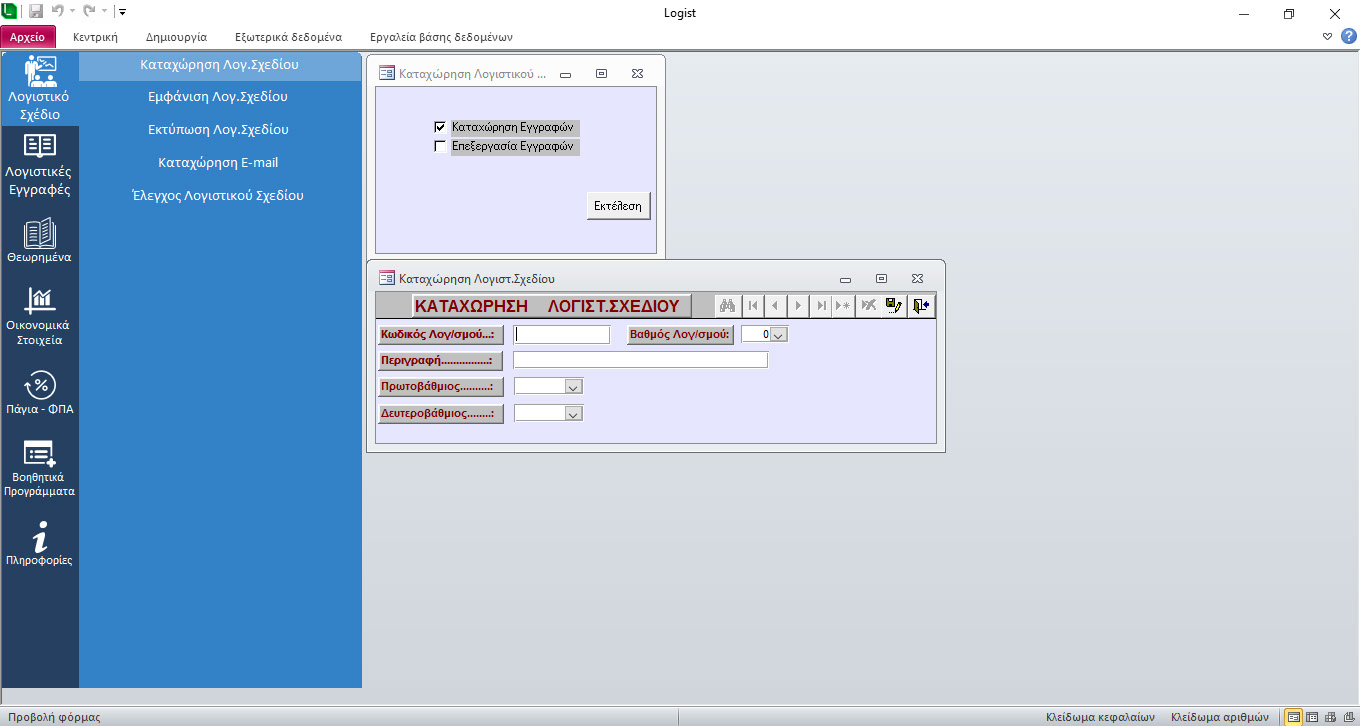
Task: Click the save record floppy-pencil icon
Action: coord(894,306)
